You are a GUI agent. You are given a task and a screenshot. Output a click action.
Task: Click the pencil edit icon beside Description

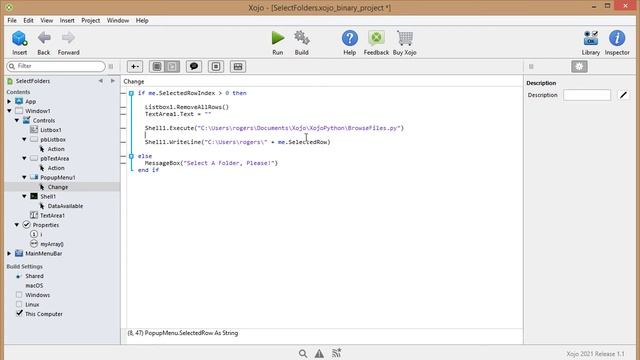coord(623,95)
